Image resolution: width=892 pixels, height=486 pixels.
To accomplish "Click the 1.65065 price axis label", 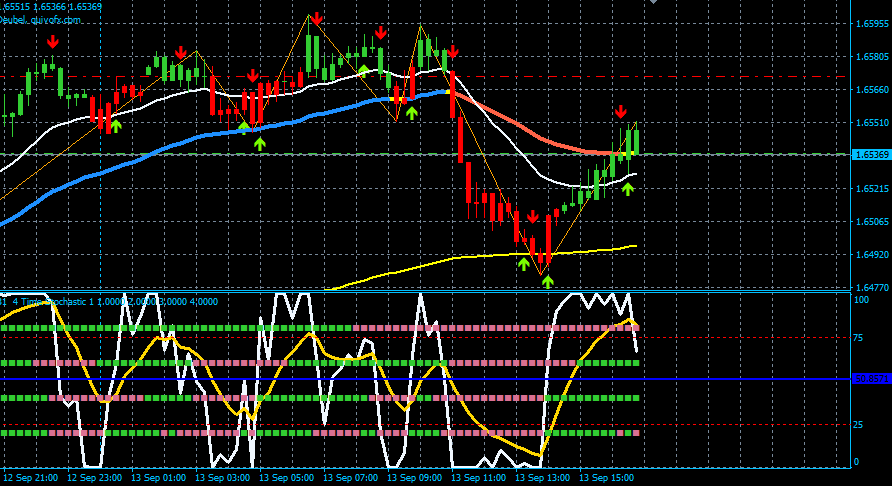I will click(872, 221).
